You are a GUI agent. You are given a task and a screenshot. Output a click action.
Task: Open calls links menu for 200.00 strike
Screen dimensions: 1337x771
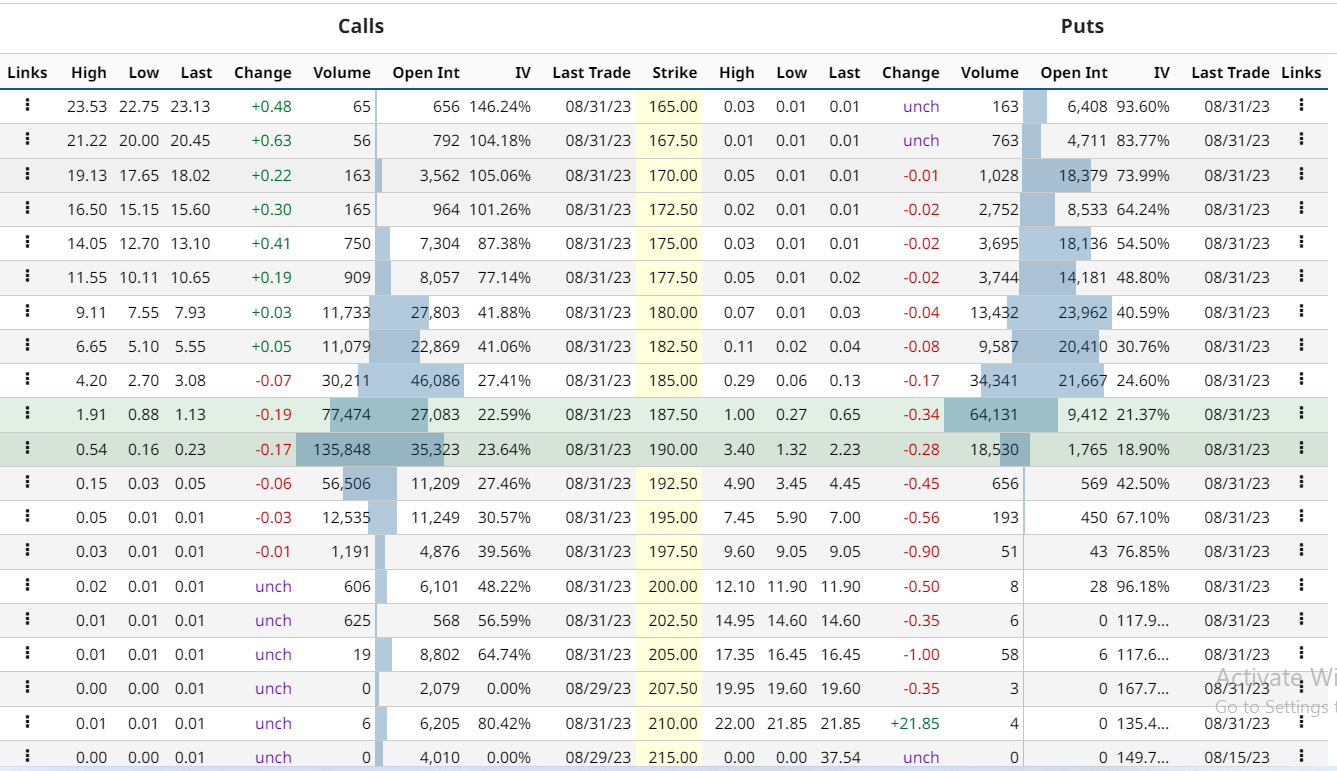click(x=27, y=585)
